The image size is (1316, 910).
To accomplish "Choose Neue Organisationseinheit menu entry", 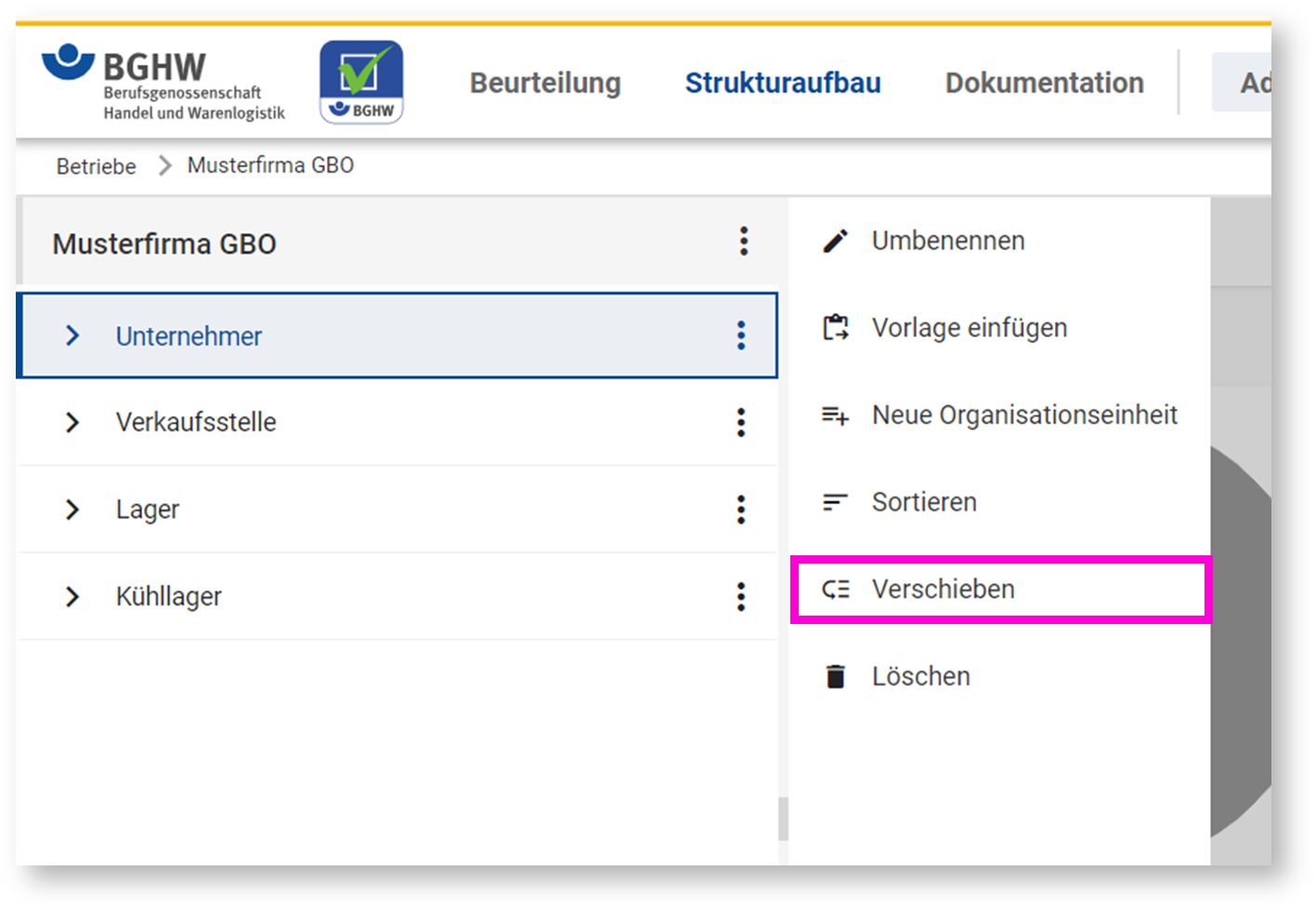I will [x=1023, y=415].
